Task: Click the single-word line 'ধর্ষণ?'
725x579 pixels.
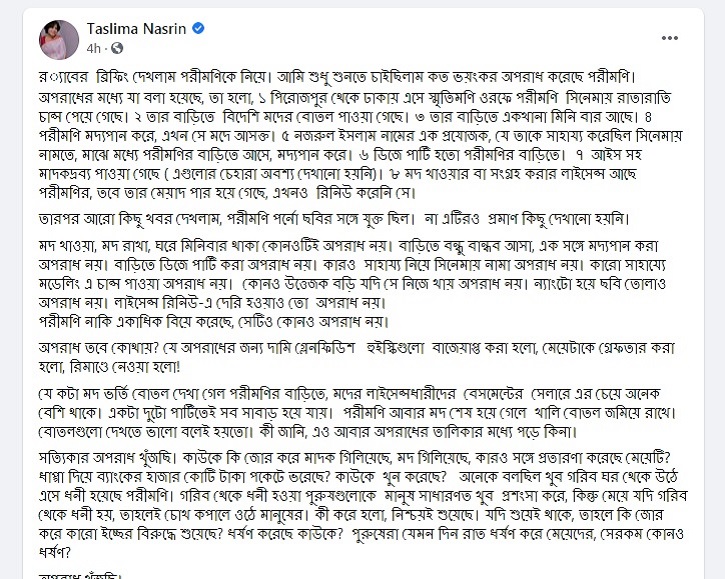Action: pyautogui.click(x=55, y=552)
